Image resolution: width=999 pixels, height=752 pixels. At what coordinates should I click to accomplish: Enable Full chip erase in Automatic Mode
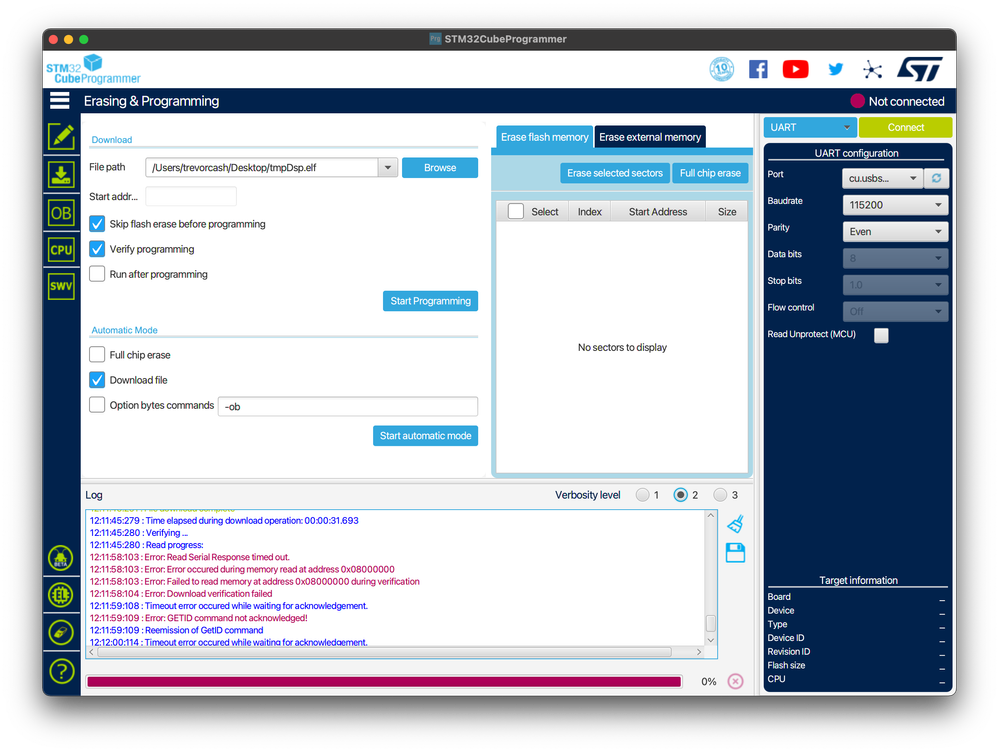97,354
